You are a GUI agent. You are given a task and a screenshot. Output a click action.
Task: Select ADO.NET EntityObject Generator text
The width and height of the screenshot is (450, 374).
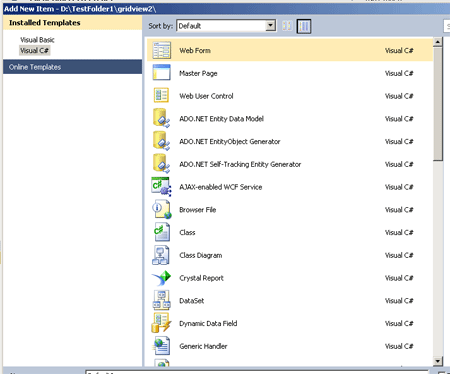click(230, 142)
